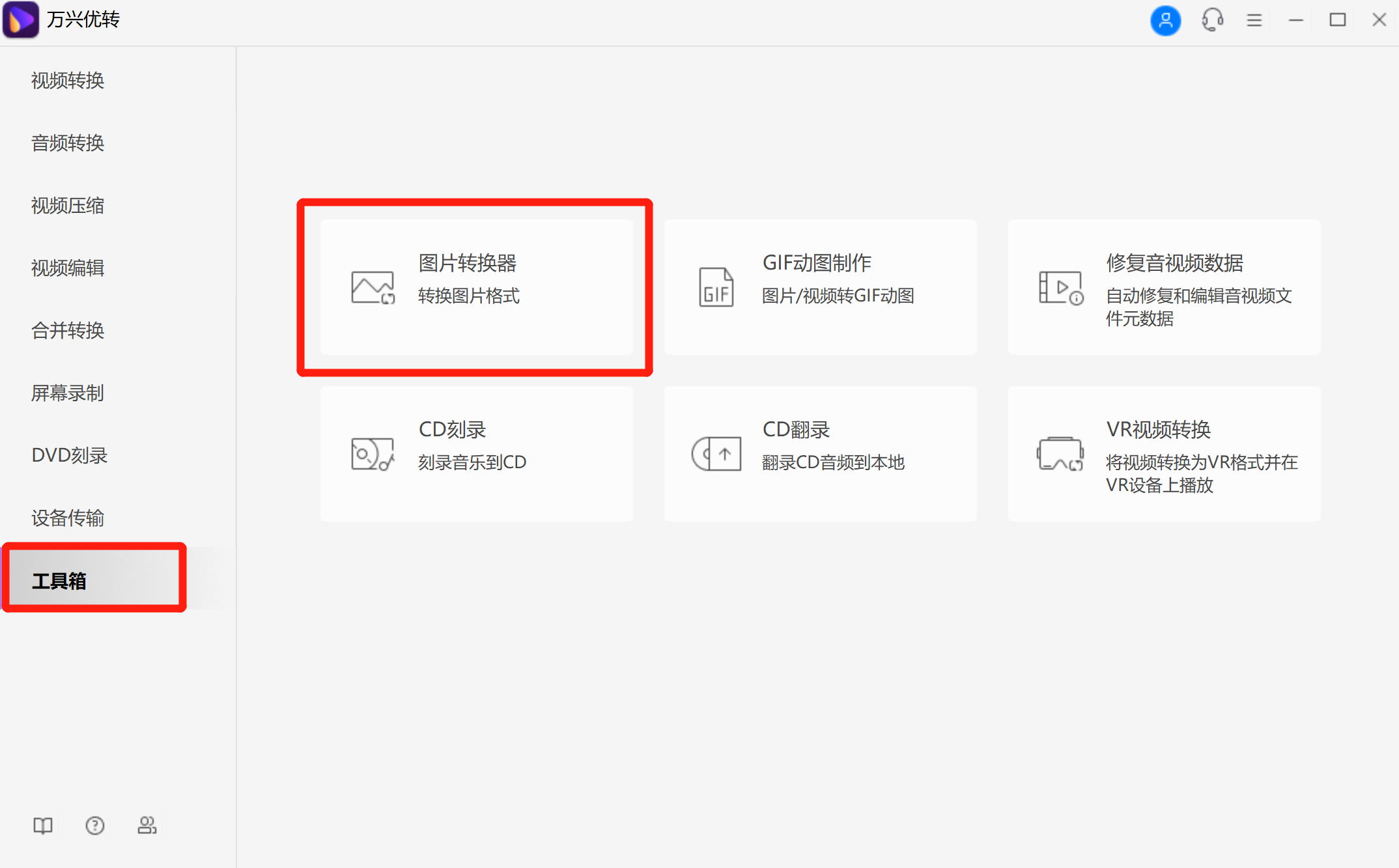The width and height of the screenshot is (1399, 868).
Task: Open the user guide book icon
Action: [x=42, y=826]
